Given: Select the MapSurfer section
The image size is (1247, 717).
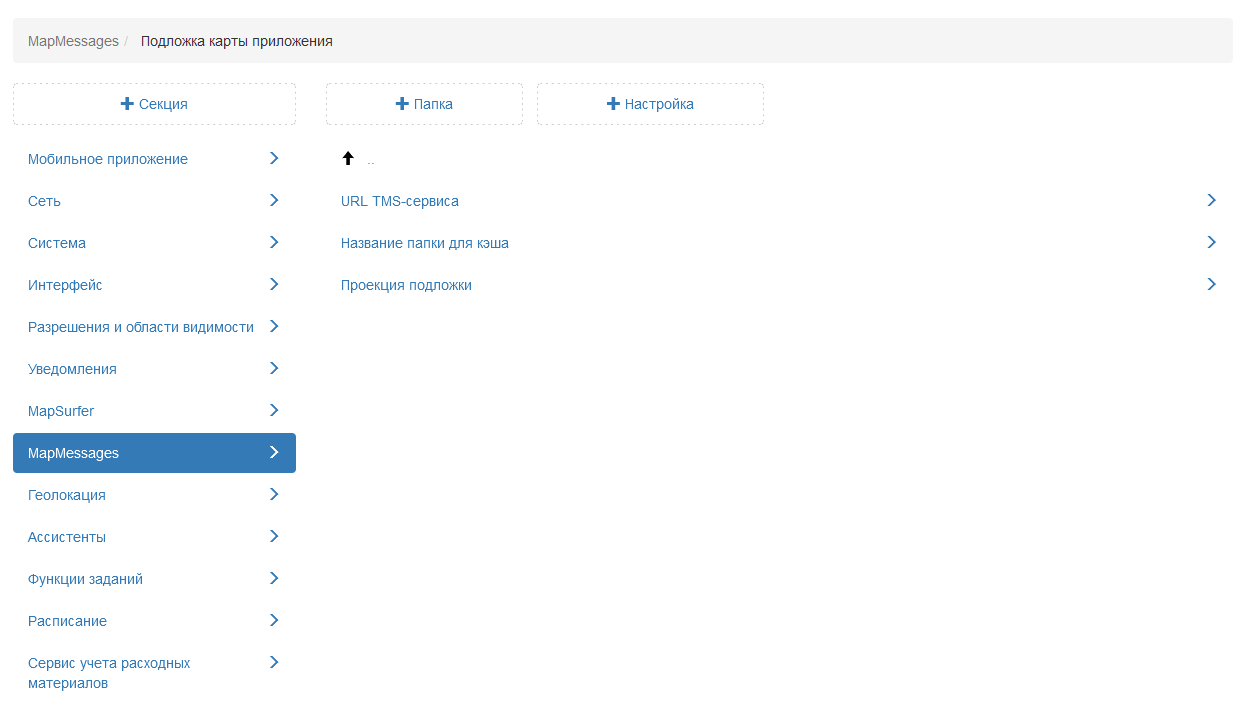Looking at the screenshot, I should tap(154, 411).
